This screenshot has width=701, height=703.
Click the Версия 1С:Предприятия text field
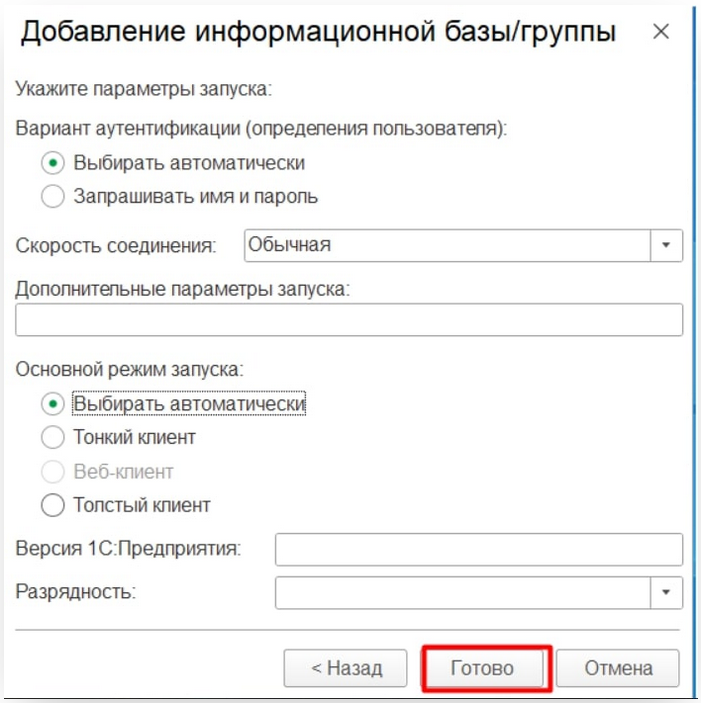[x=478, y=549]
